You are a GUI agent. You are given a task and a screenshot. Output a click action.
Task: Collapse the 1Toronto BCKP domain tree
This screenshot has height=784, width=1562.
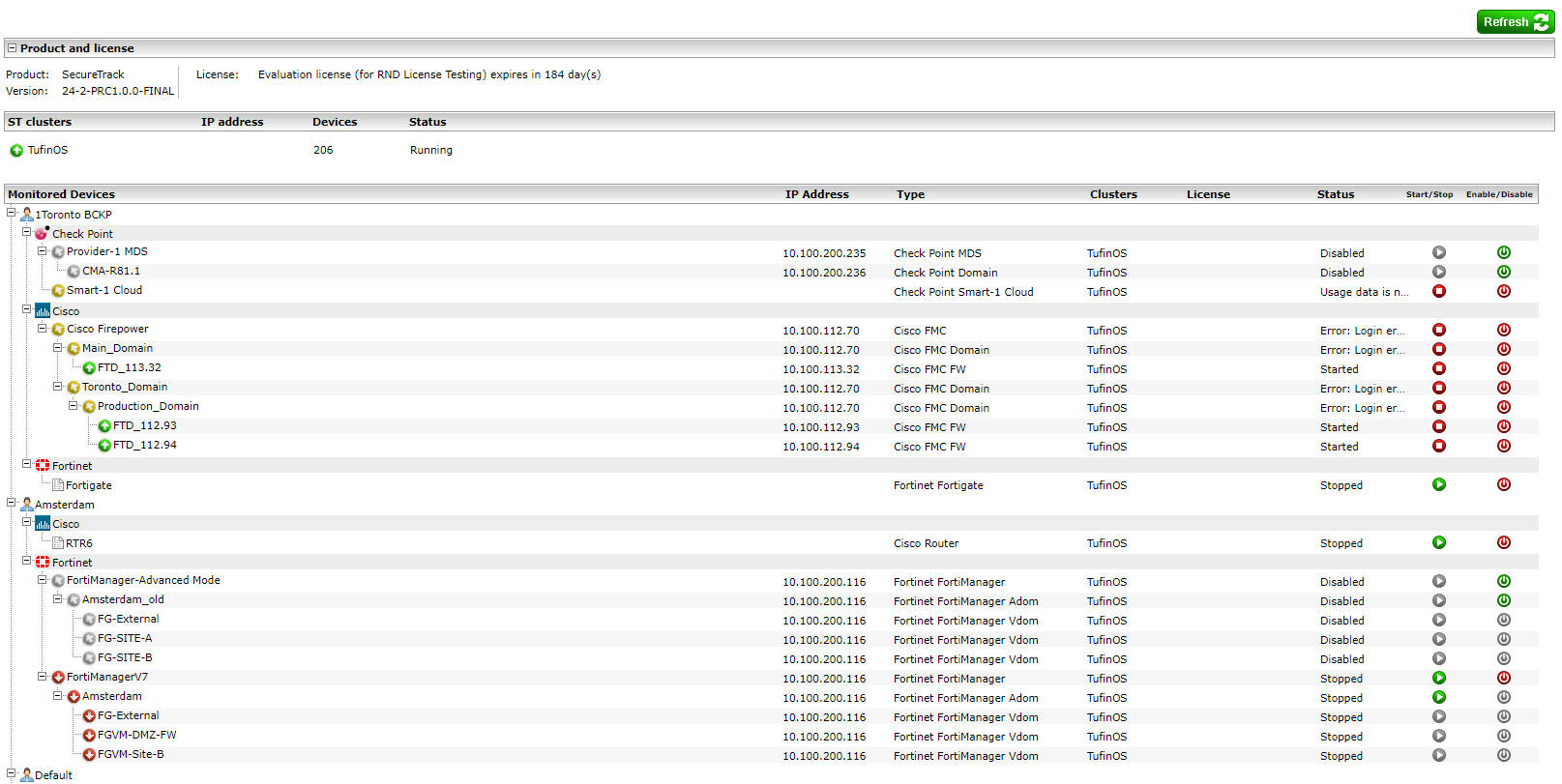coord(12,214)
